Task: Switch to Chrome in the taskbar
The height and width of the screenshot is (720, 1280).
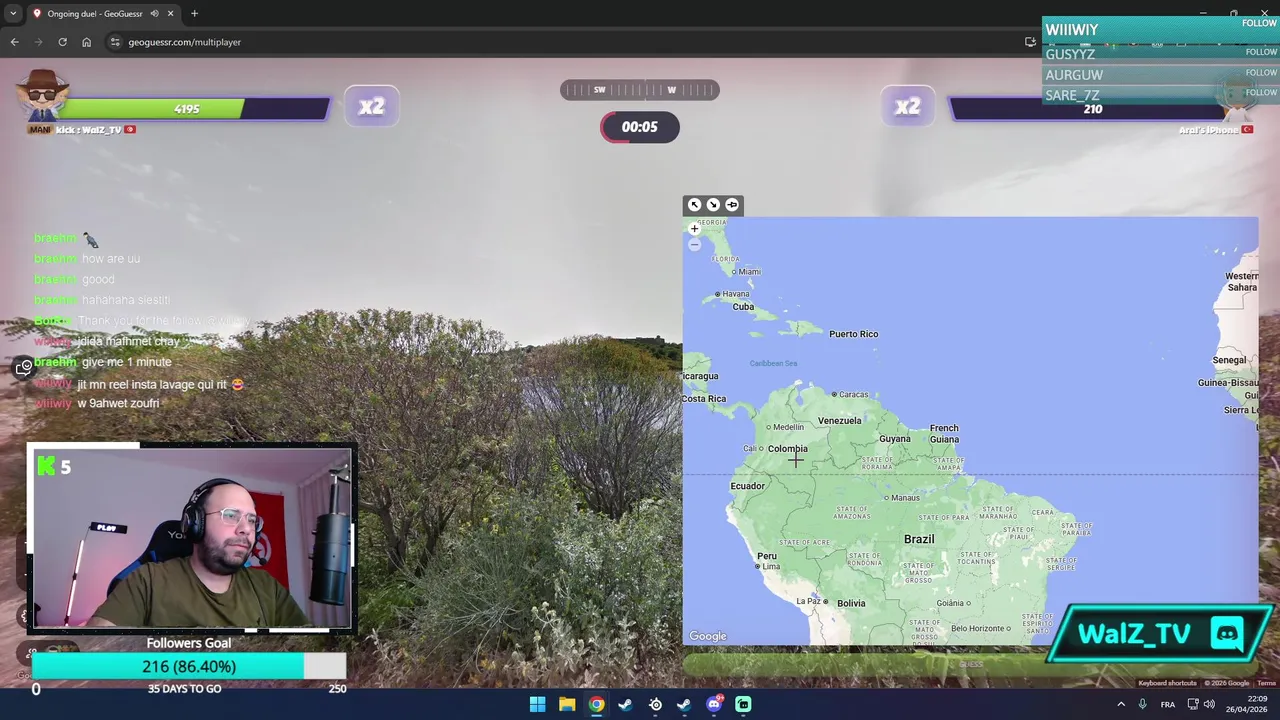Action: 596,704
